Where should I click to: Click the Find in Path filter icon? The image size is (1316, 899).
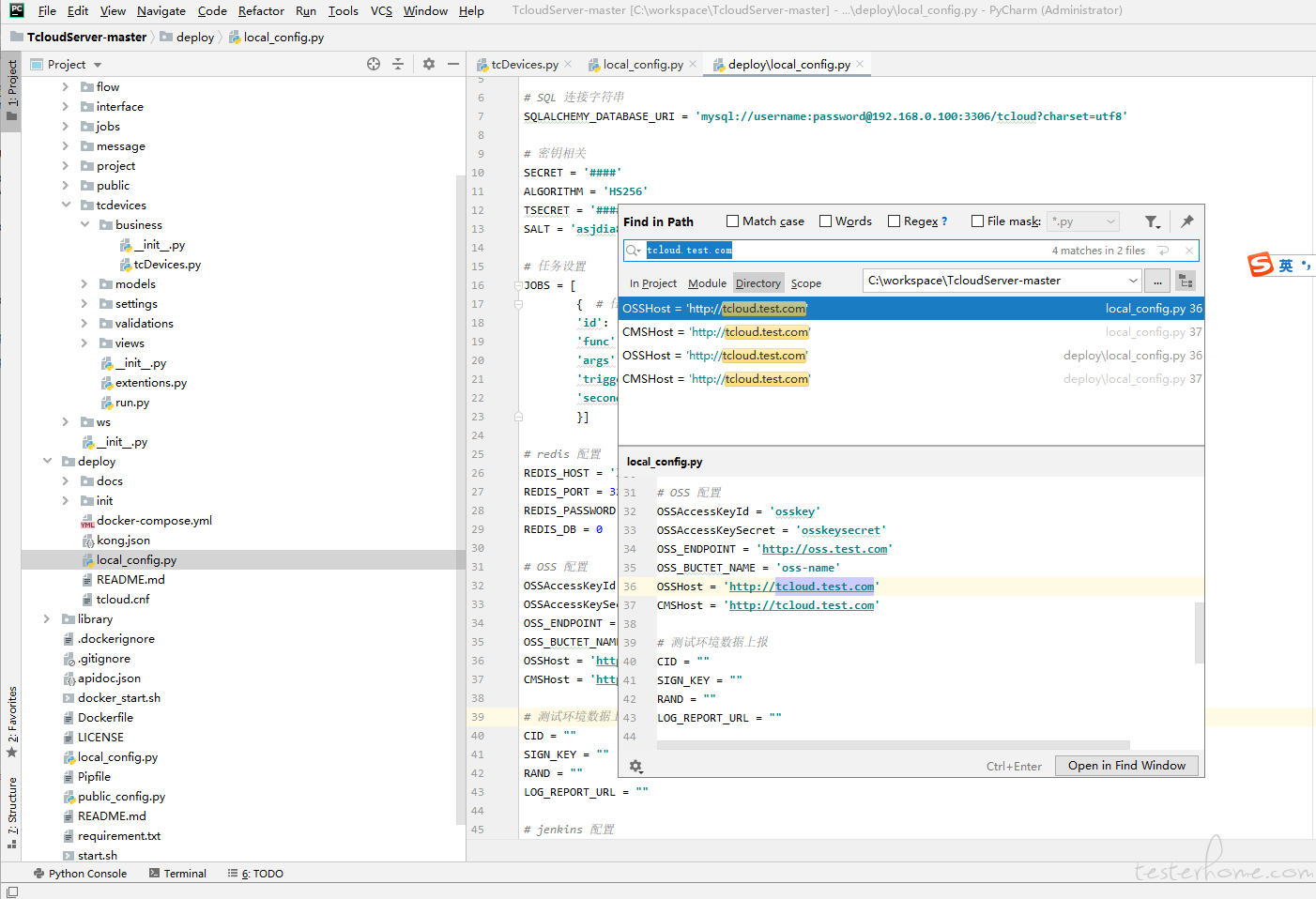1153,221
